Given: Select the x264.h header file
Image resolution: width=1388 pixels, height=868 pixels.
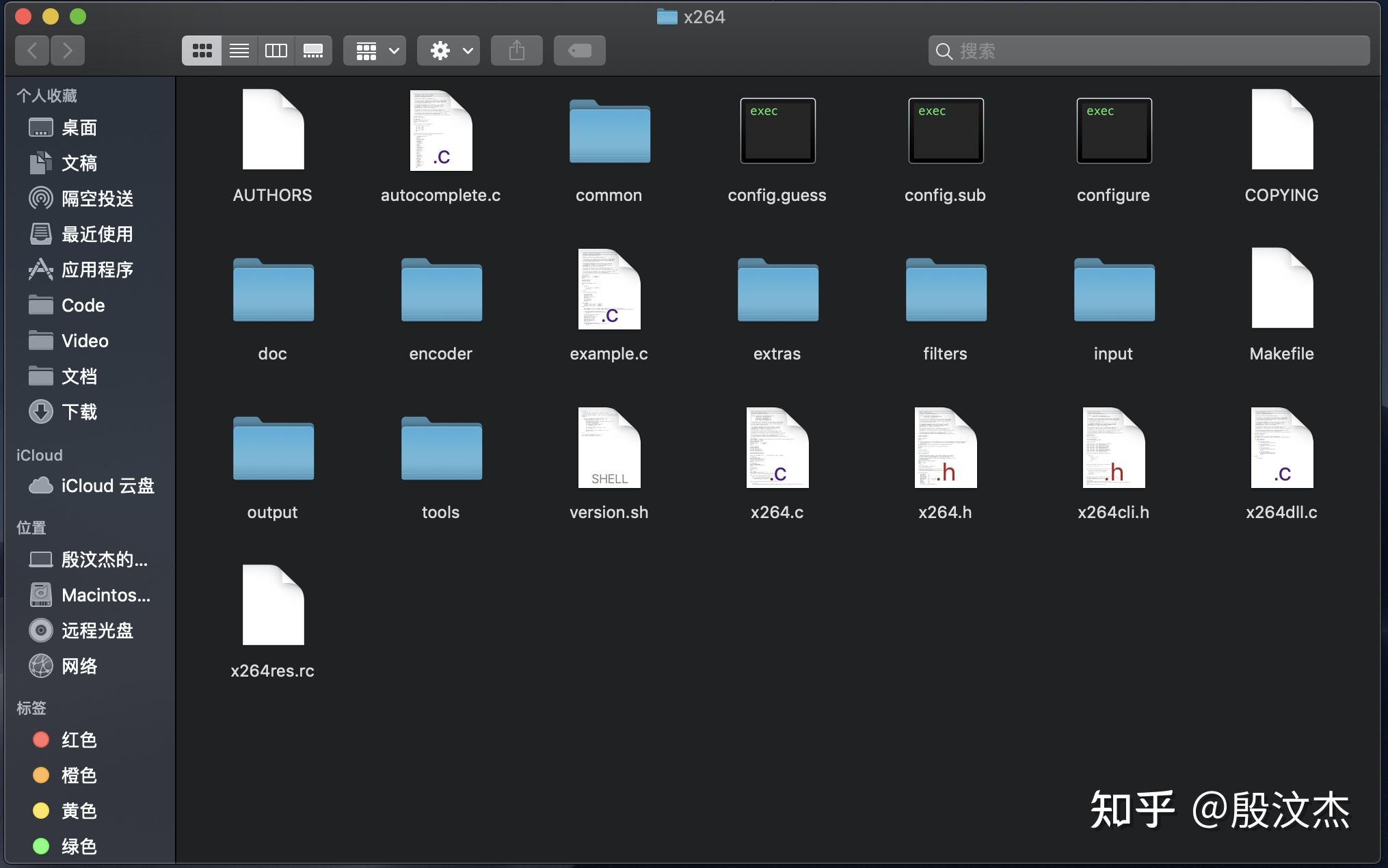Looking at the screenshot, I should (945, 448).
